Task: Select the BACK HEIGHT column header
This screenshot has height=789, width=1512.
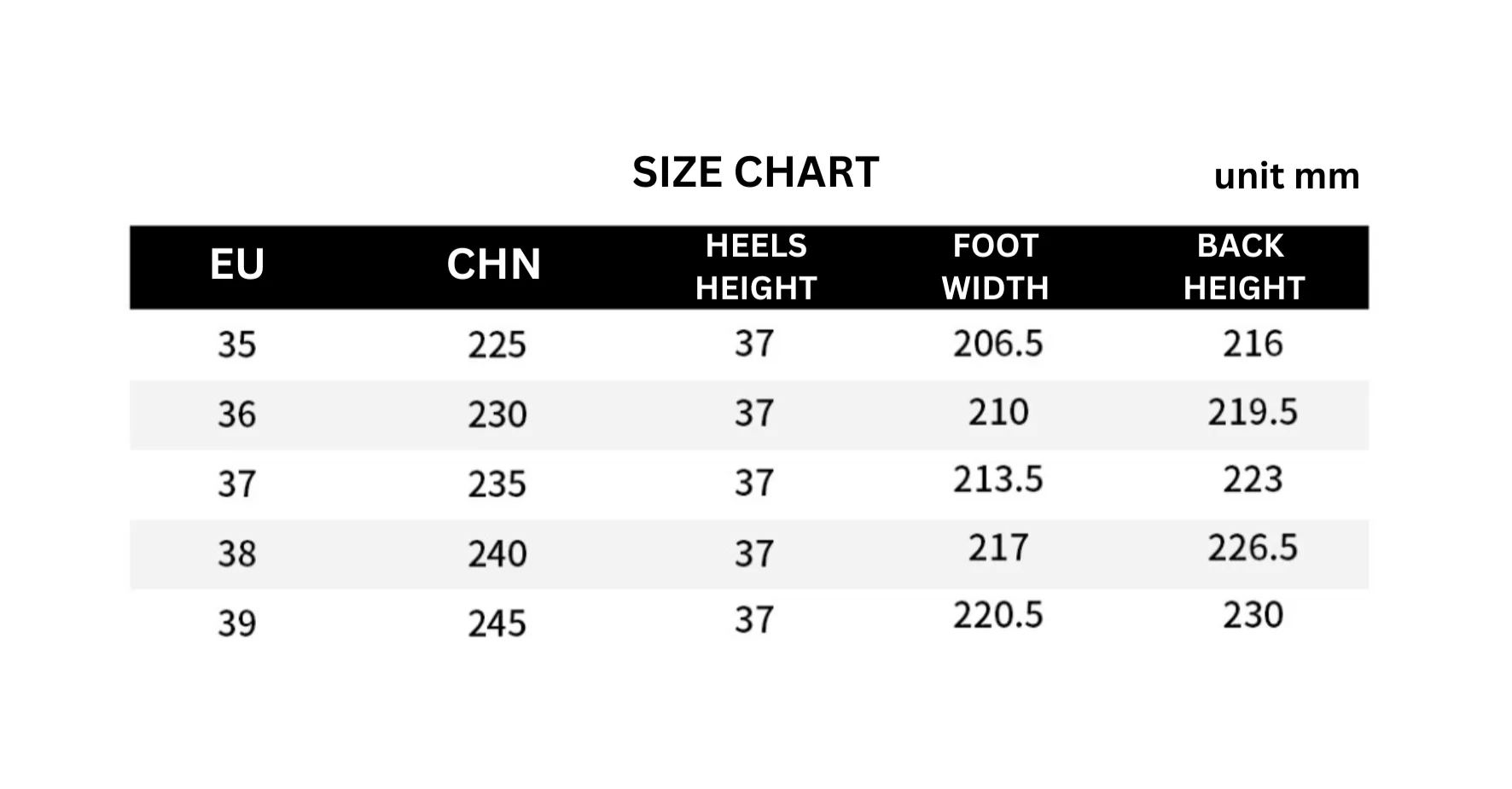Action: coord(1244,267)
